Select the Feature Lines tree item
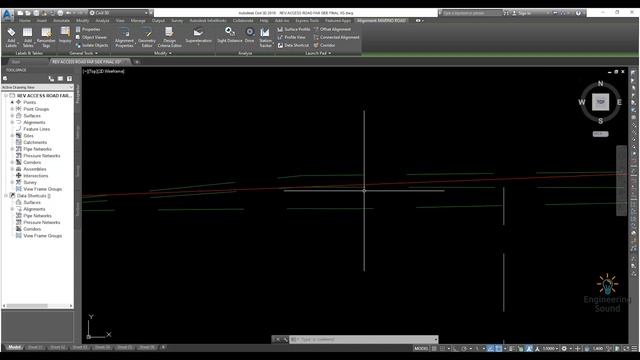Image resolution: width=640 pixels, height=360 pixels. (x=36, y=129)
